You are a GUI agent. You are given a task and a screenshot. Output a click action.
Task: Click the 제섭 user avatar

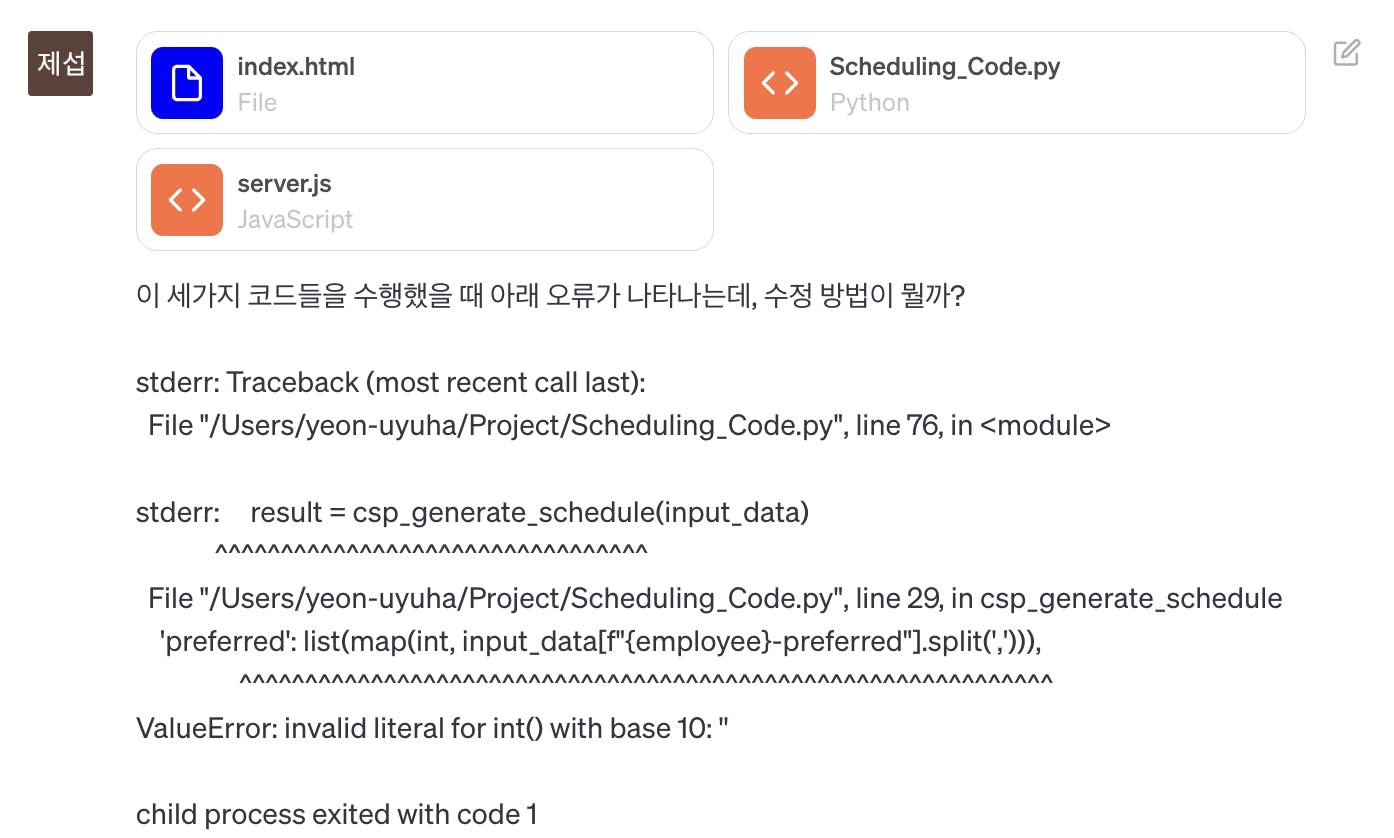pos(60,64)
